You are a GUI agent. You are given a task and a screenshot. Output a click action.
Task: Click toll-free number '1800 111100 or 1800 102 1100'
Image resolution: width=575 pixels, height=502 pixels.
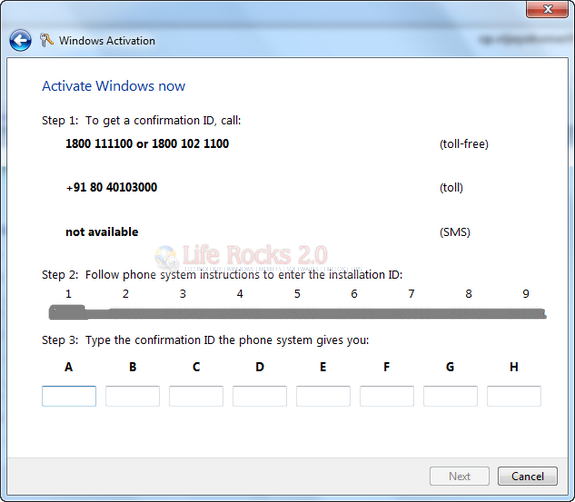click(147, 144)
